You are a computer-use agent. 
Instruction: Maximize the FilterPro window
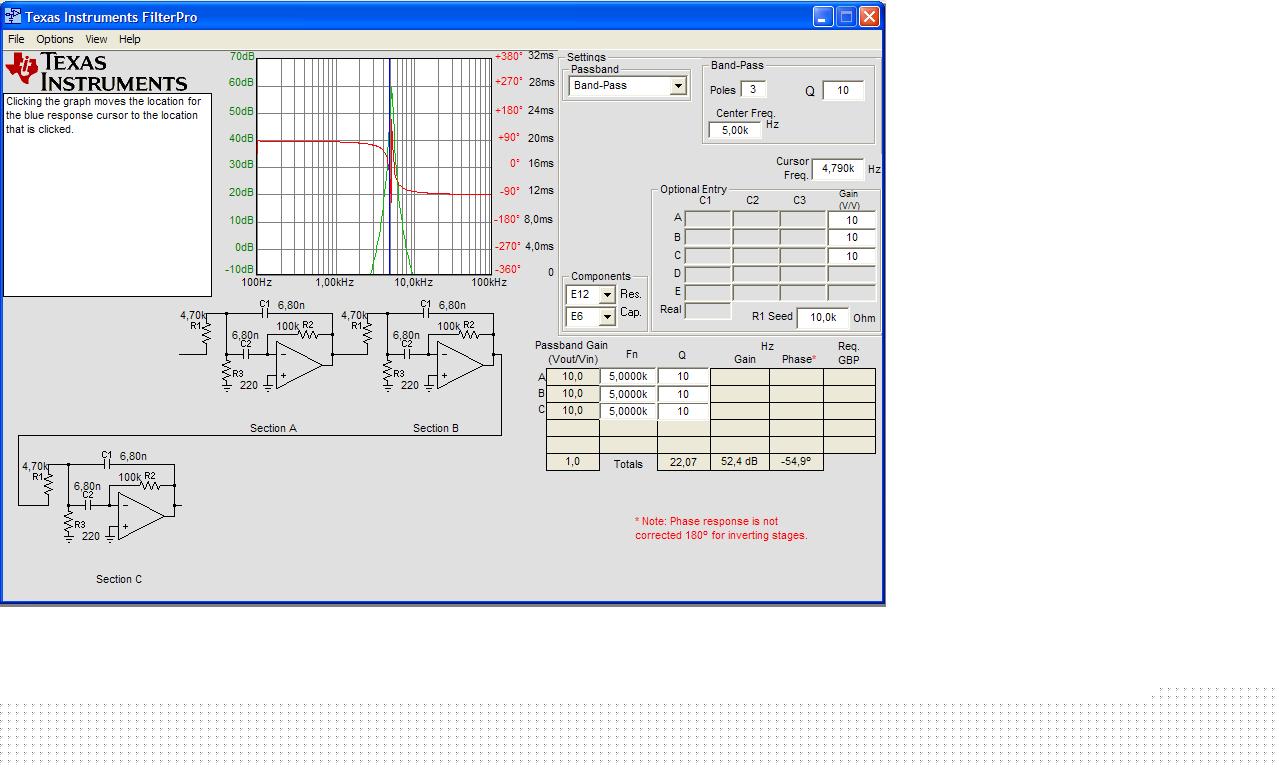click(846, 16)
